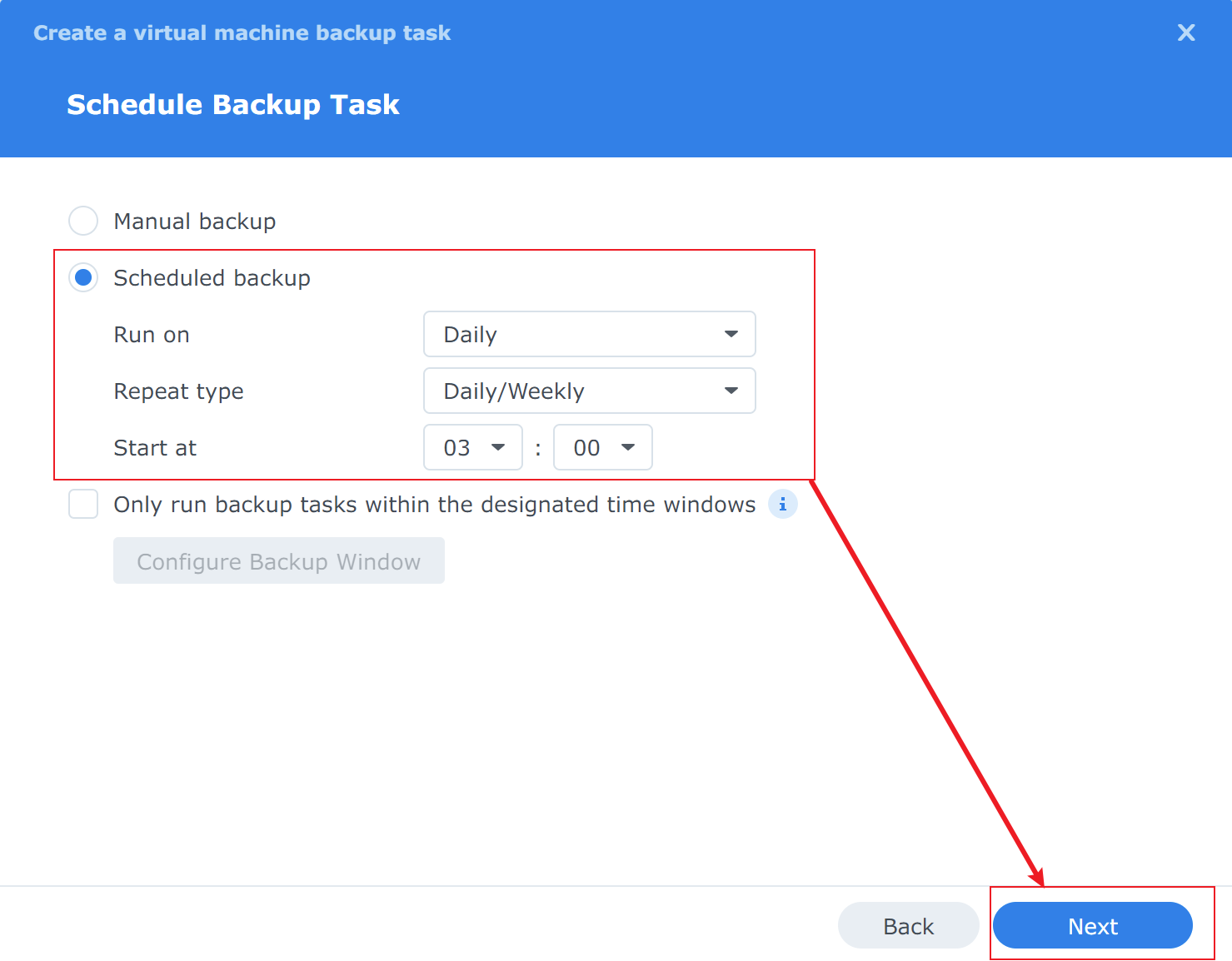Click the arrow icon in Run on dropdown

tap(731, 334)
